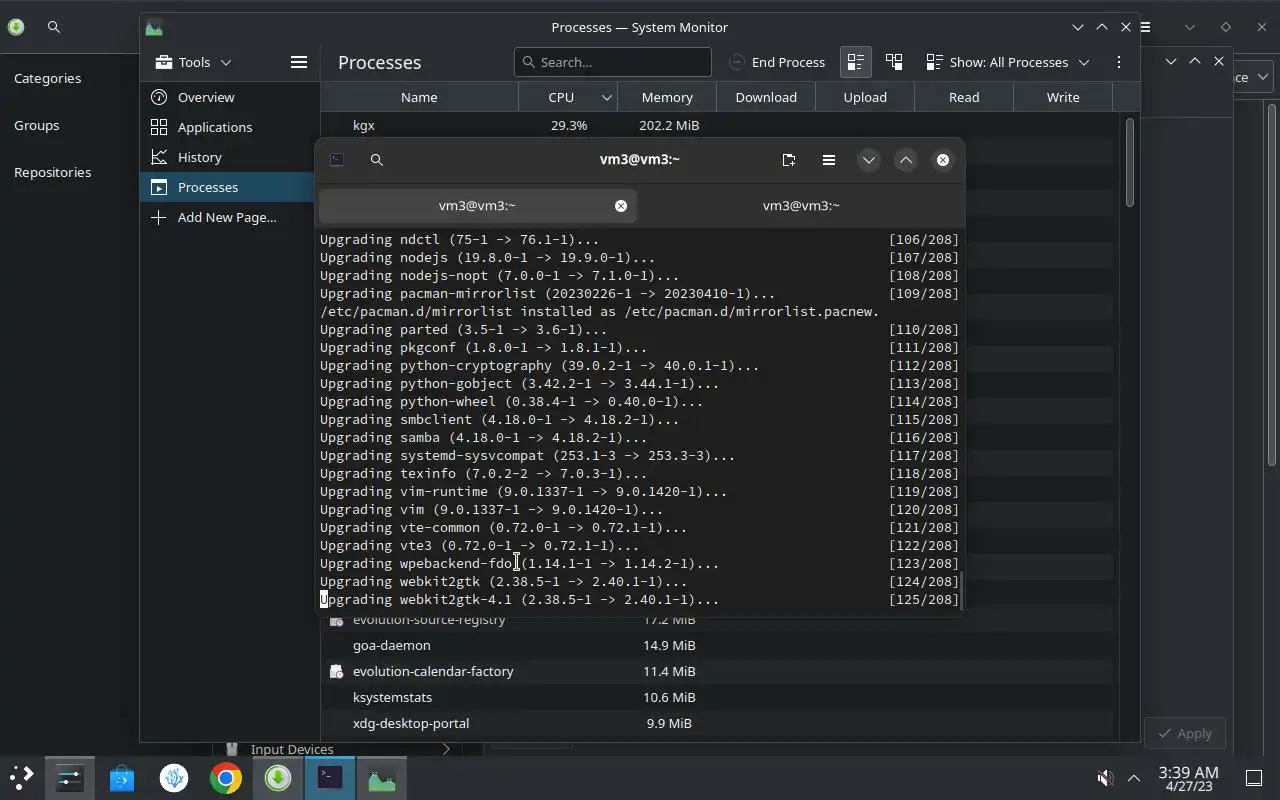Open the hamburger menu of background window
The height and width of the screenshot is (800, 1280).
pos(1146,27)
